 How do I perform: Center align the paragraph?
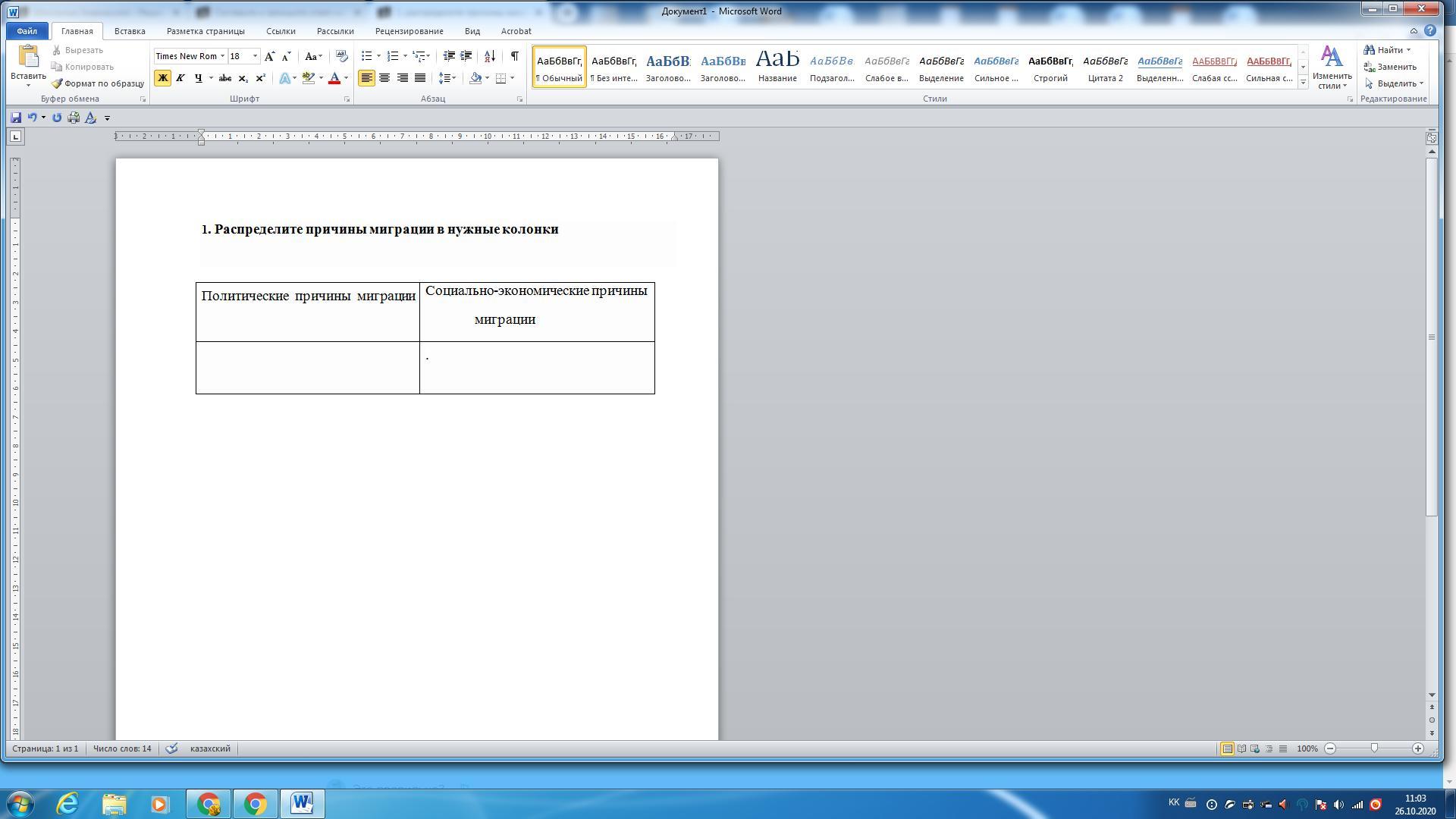[x=384, y=78]
